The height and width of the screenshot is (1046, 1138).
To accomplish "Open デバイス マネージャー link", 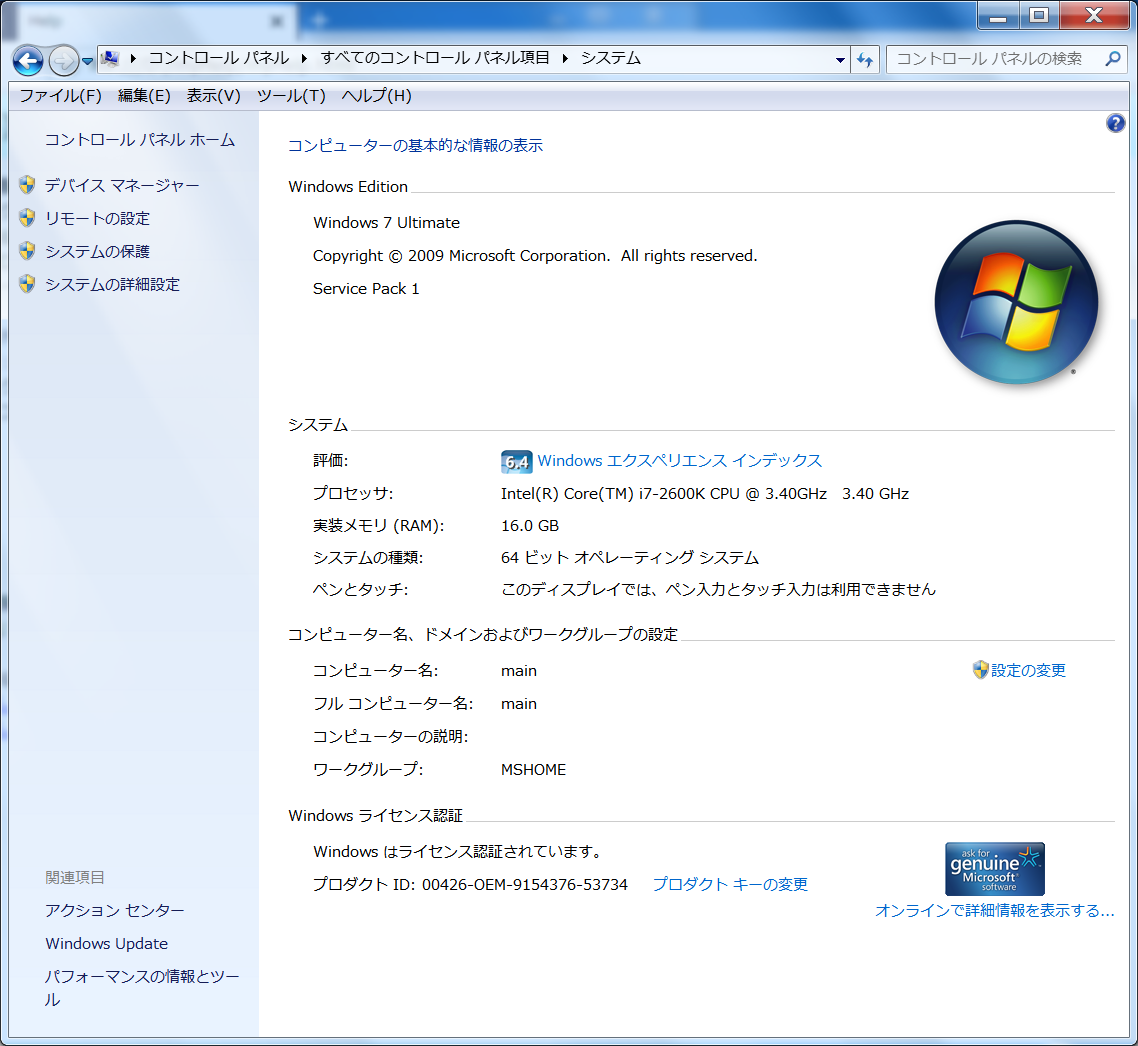I will 122,186.
